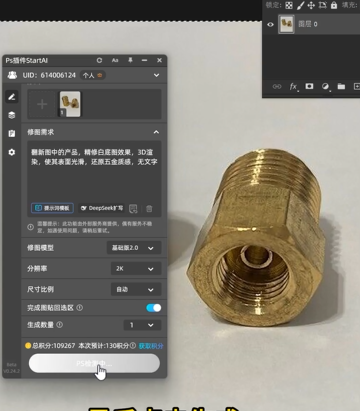Click the Aa font size icon
The width and height of the screenshot is (360, 411).
(x=115, y=60)
